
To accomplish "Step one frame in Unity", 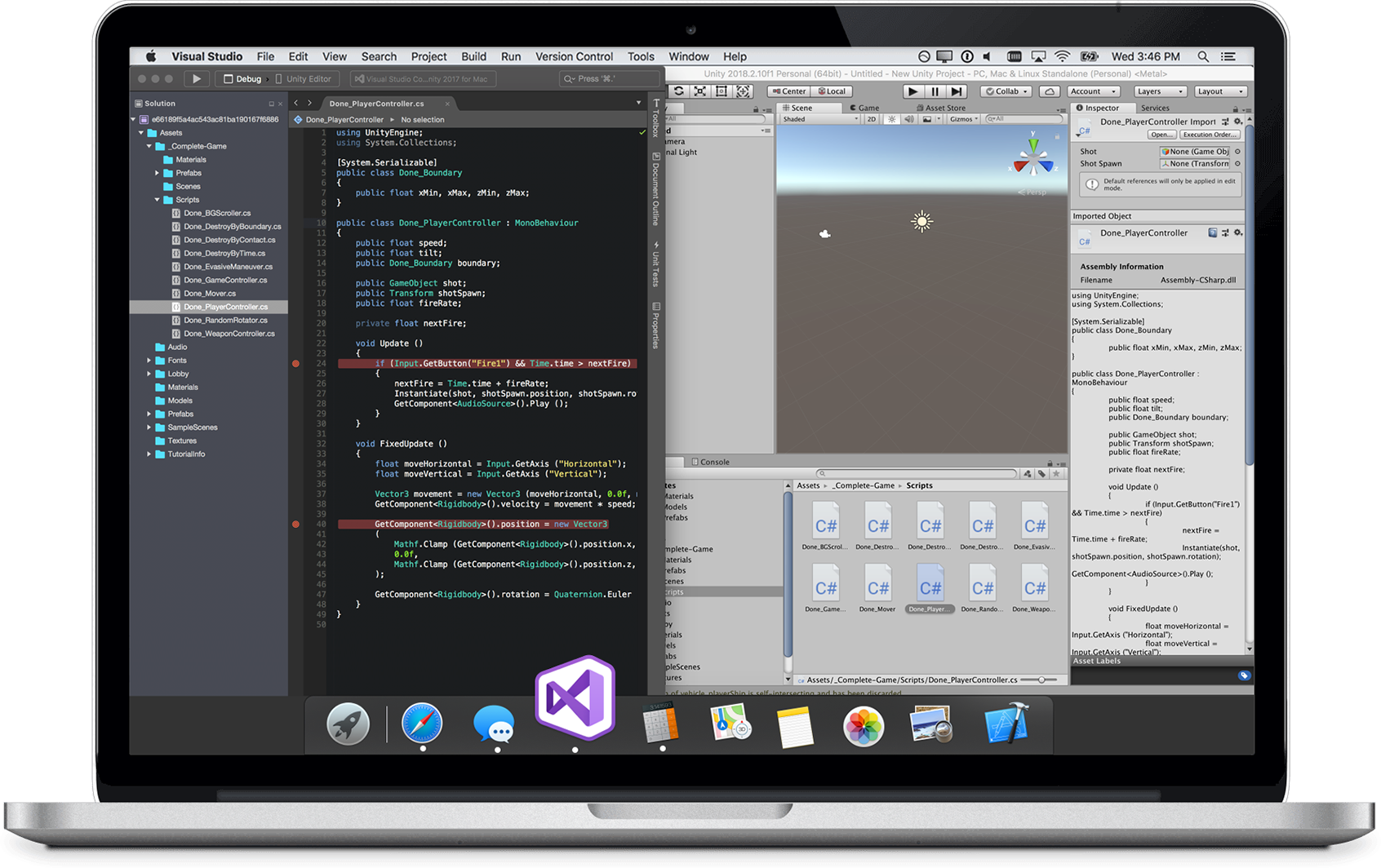I will pos(957,91).
